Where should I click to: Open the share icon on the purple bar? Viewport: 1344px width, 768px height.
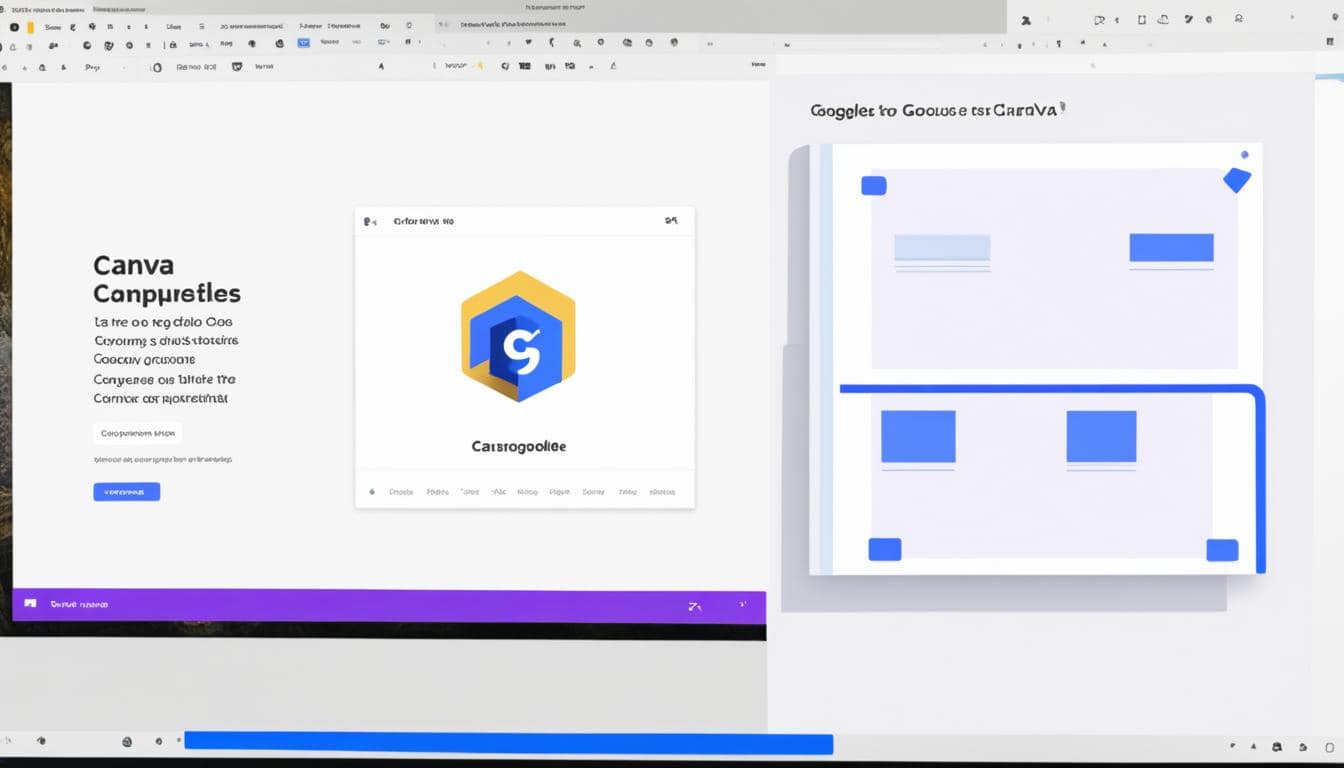pos(695,605)
